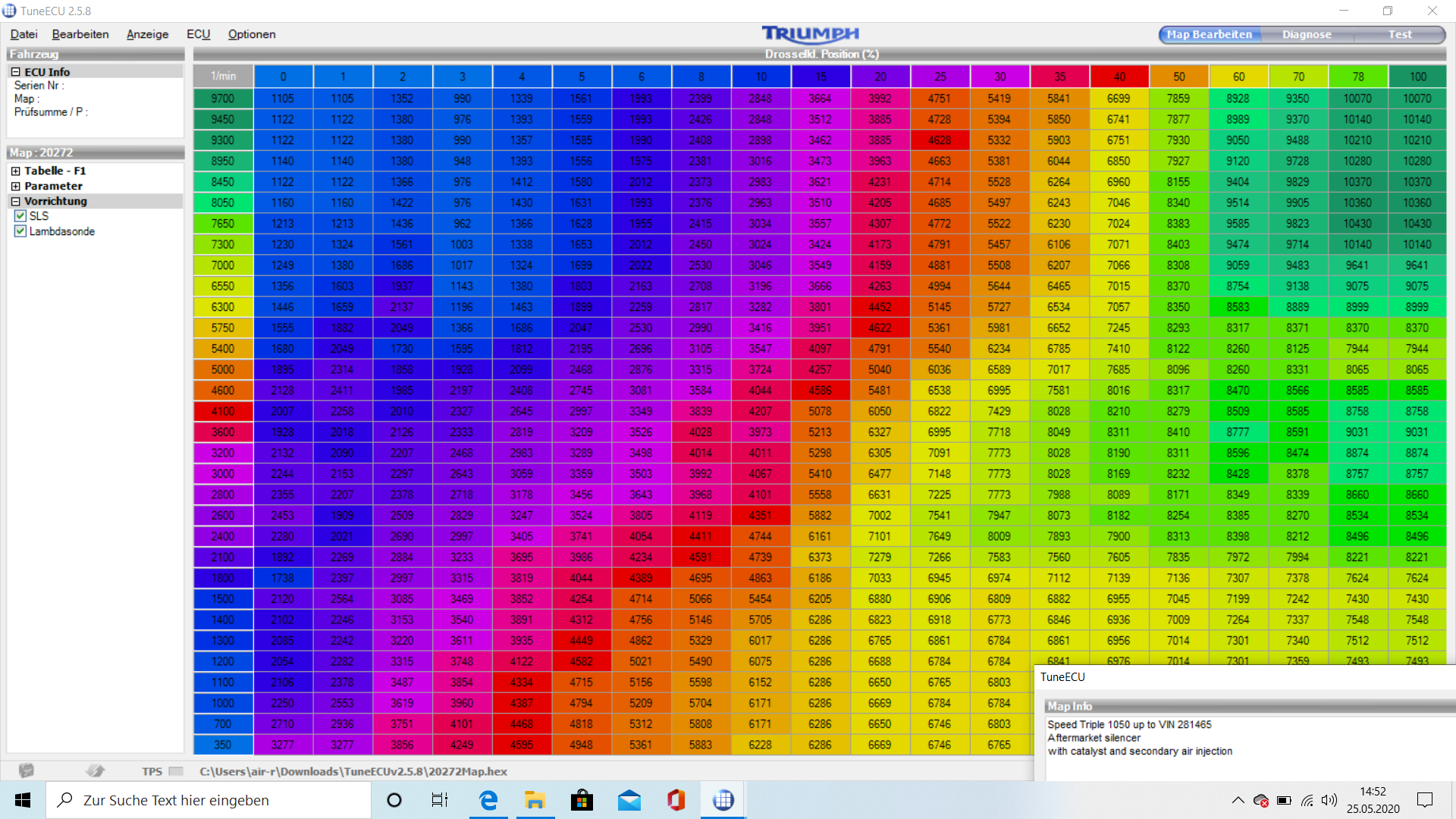This screenshot has width=1456, height=819.
Task: Expand Parameter node
Action: (x=15, y=187)
